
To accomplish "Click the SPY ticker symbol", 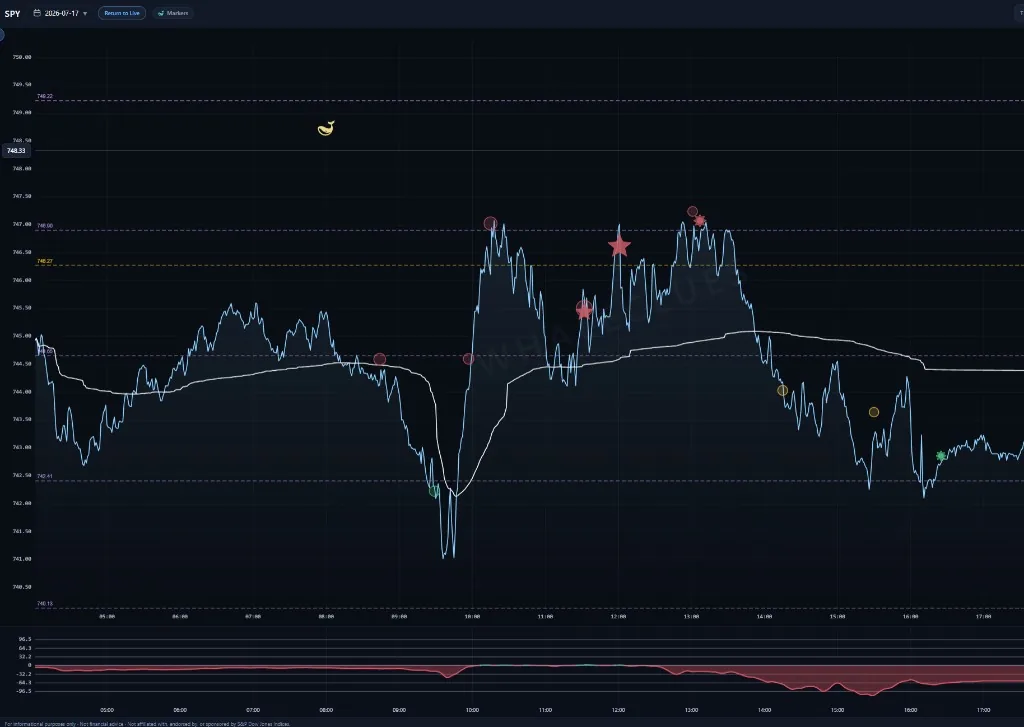I will click(x=12, y=13).
